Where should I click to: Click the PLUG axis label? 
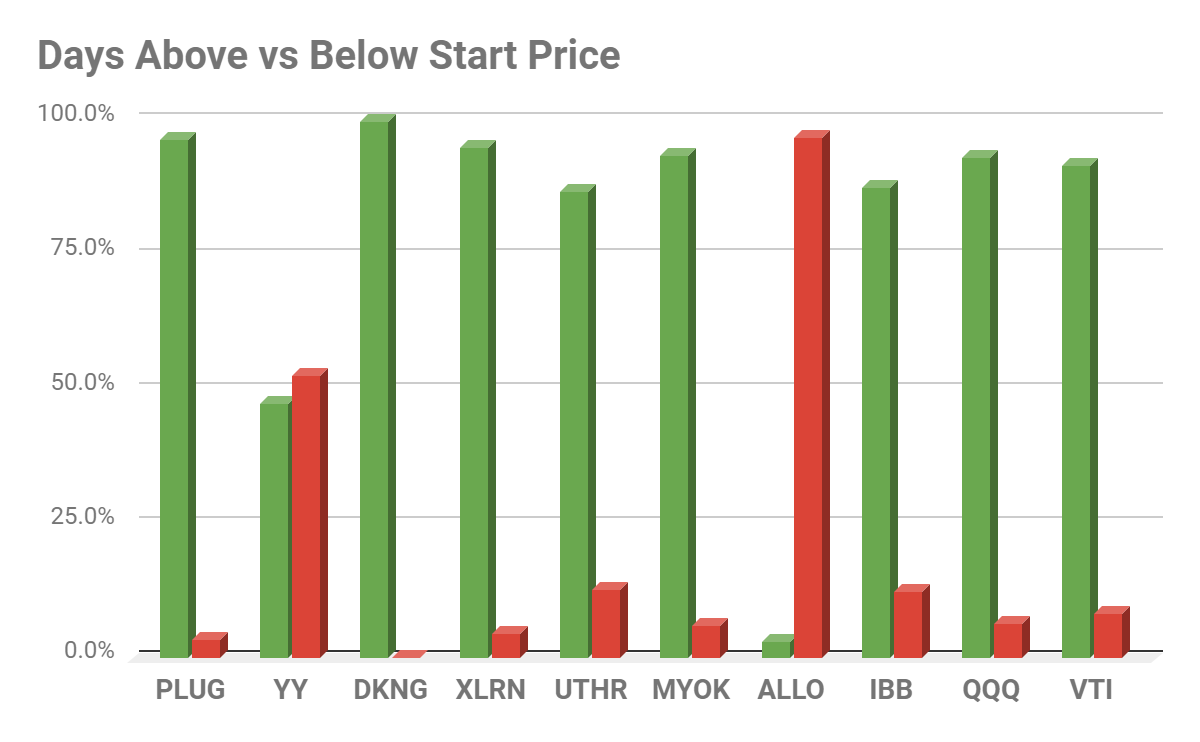191,690
